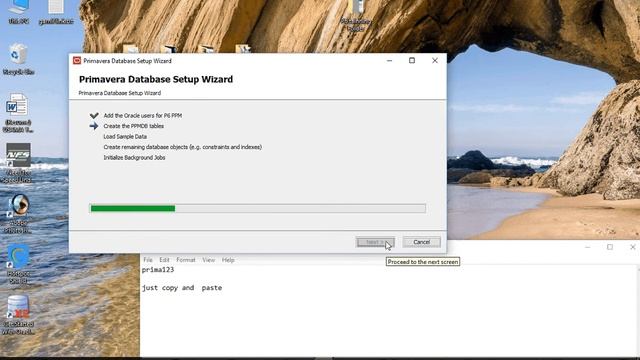Image resolution: width=640 pixels, height=360 pixels.
Task: Maximize the Primavera Database Setup Wizard window
Action: pyautogui.click(x=412, y=60)
